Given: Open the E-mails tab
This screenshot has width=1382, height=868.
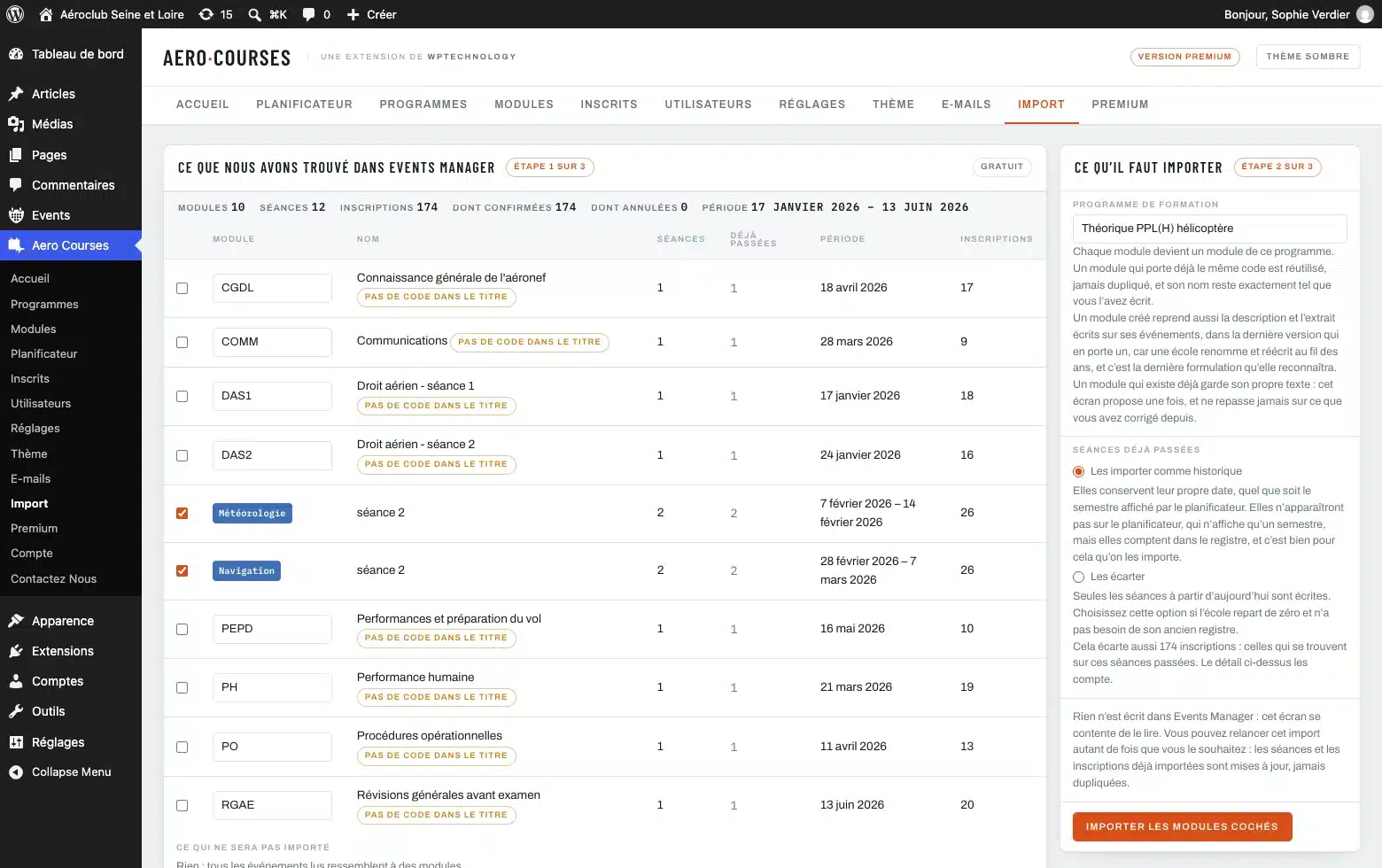Looking at the screenshot, I should point(966,105).
